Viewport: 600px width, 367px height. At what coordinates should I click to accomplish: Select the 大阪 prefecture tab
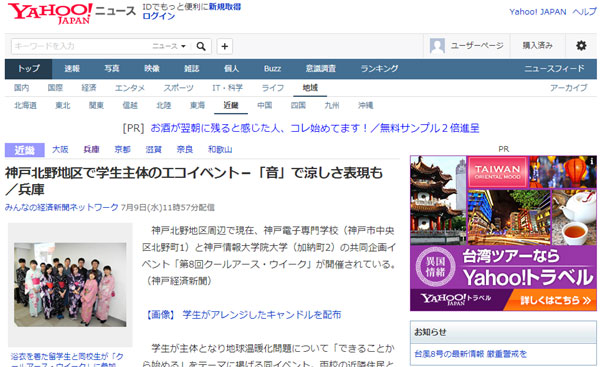pos(60,149)
